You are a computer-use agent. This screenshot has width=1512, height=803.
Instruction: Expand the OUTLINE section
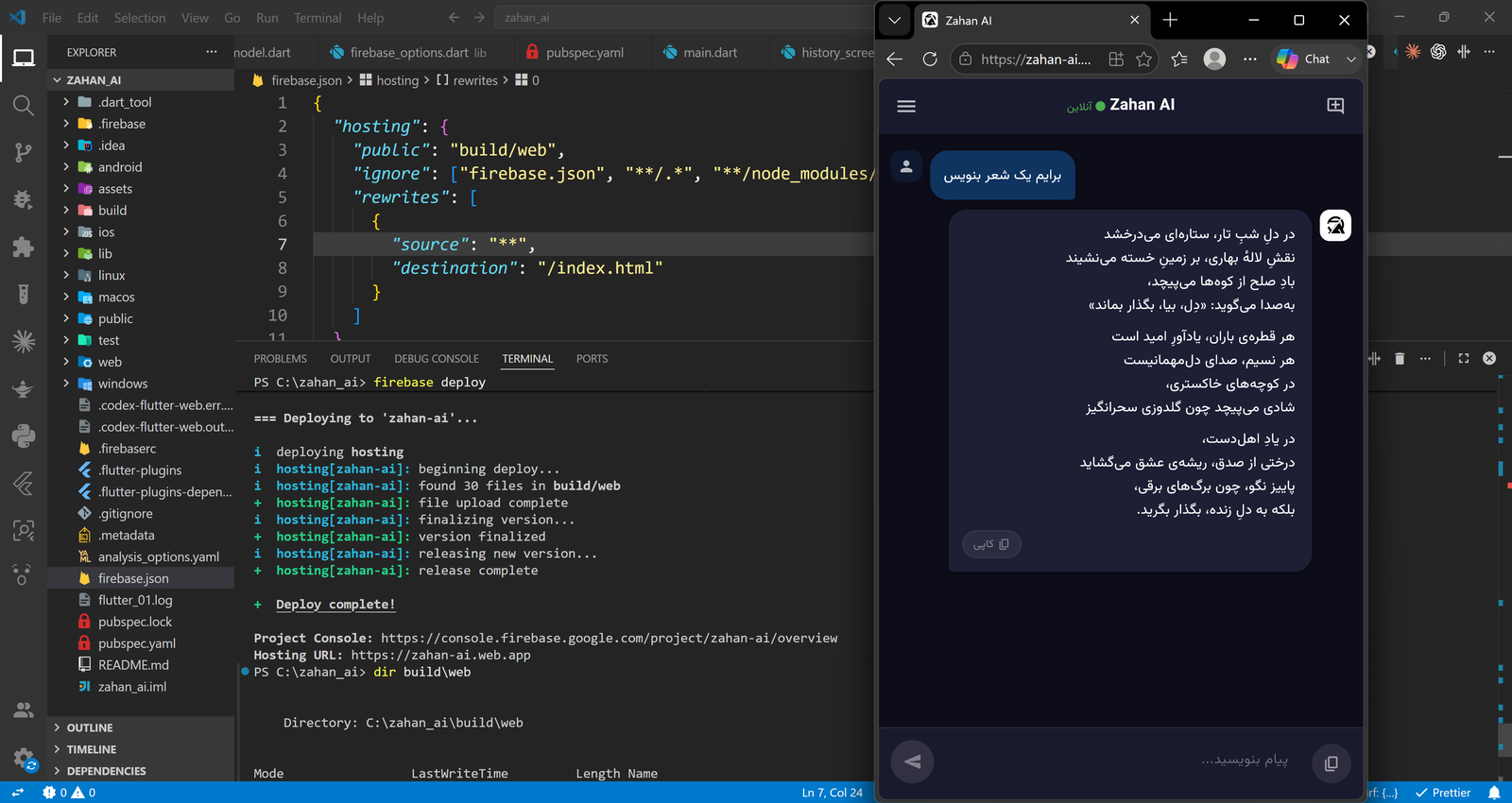(90, 727)
